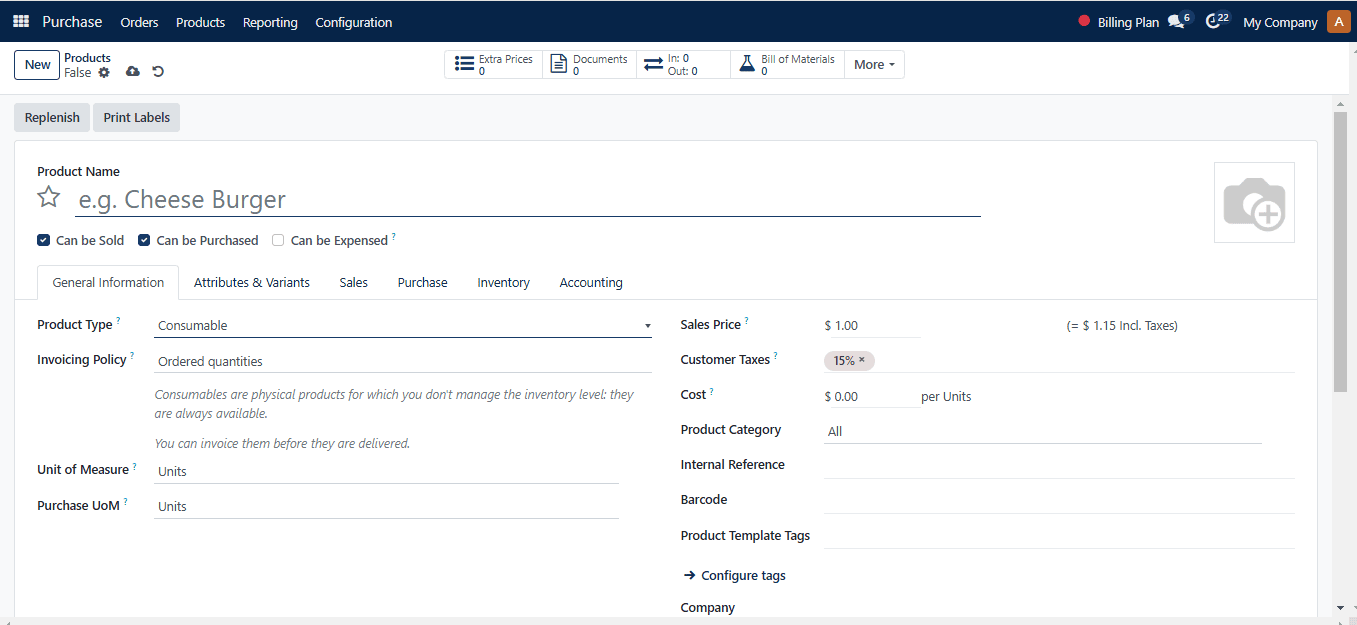Open the Product Type dropdown
The height and width of the screenshot is (625, 1357).
point(403,325)
